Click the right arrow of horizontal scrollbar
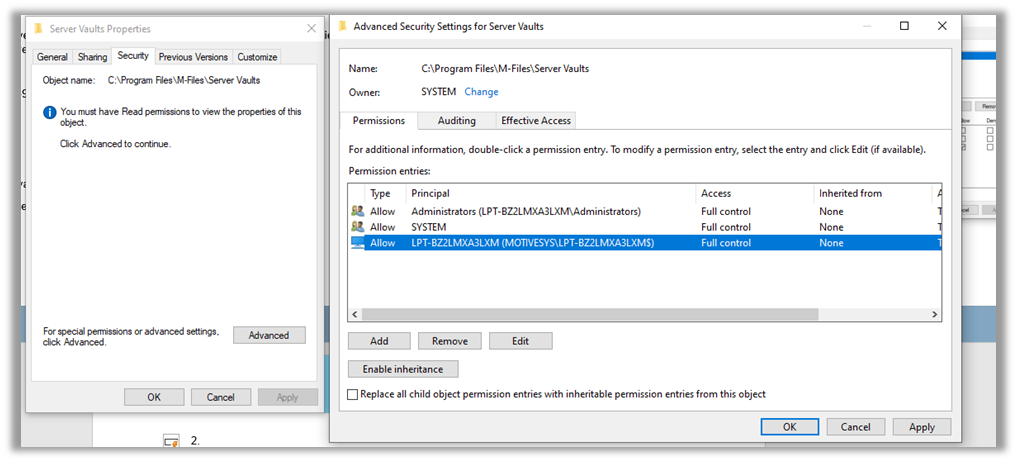 tap(935, 314)
